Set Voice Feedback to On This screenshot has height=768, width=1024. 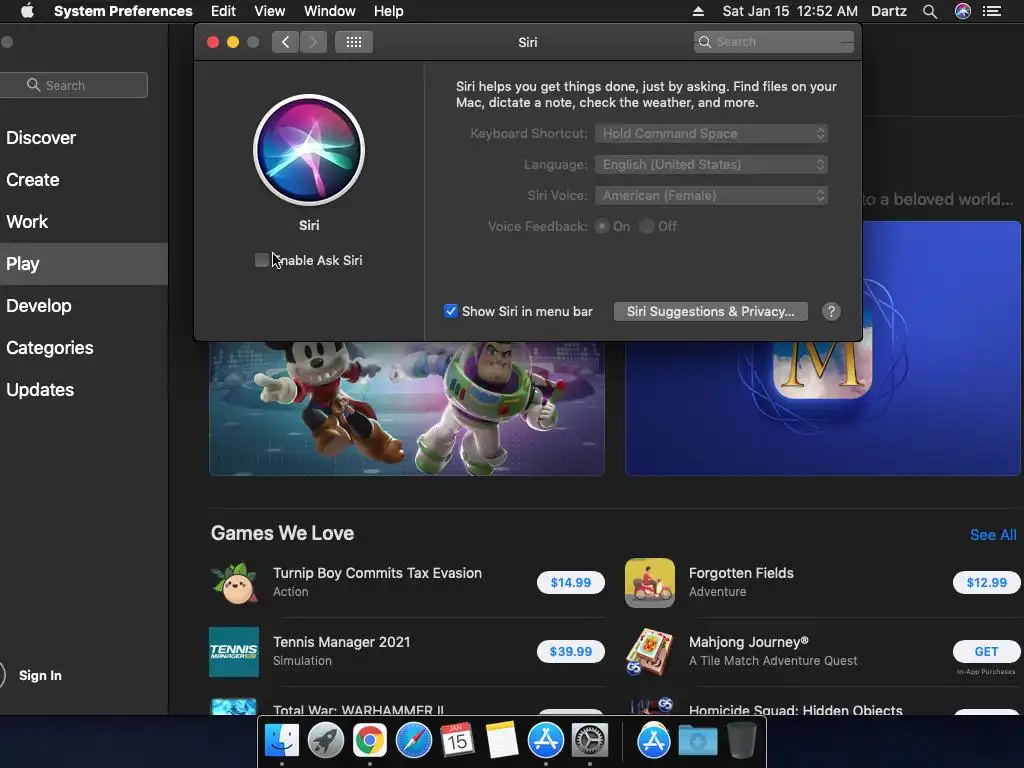602,226
